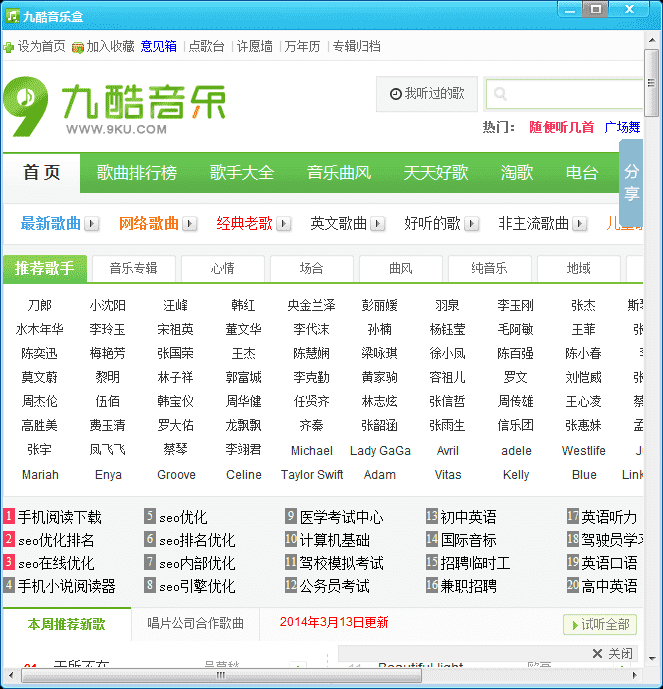This screenshot has height=689, width=663.
Task: Open the 意见箱 link
Action: click(159, 46)
